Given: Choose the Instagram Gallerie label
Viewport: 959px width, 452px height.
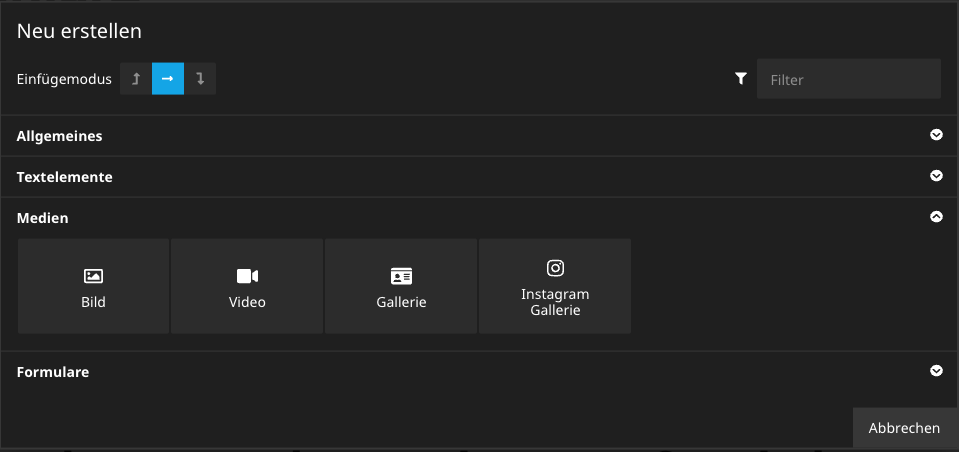Looking at the screenshot, I should pyautogui.click(x=555, y=302).
